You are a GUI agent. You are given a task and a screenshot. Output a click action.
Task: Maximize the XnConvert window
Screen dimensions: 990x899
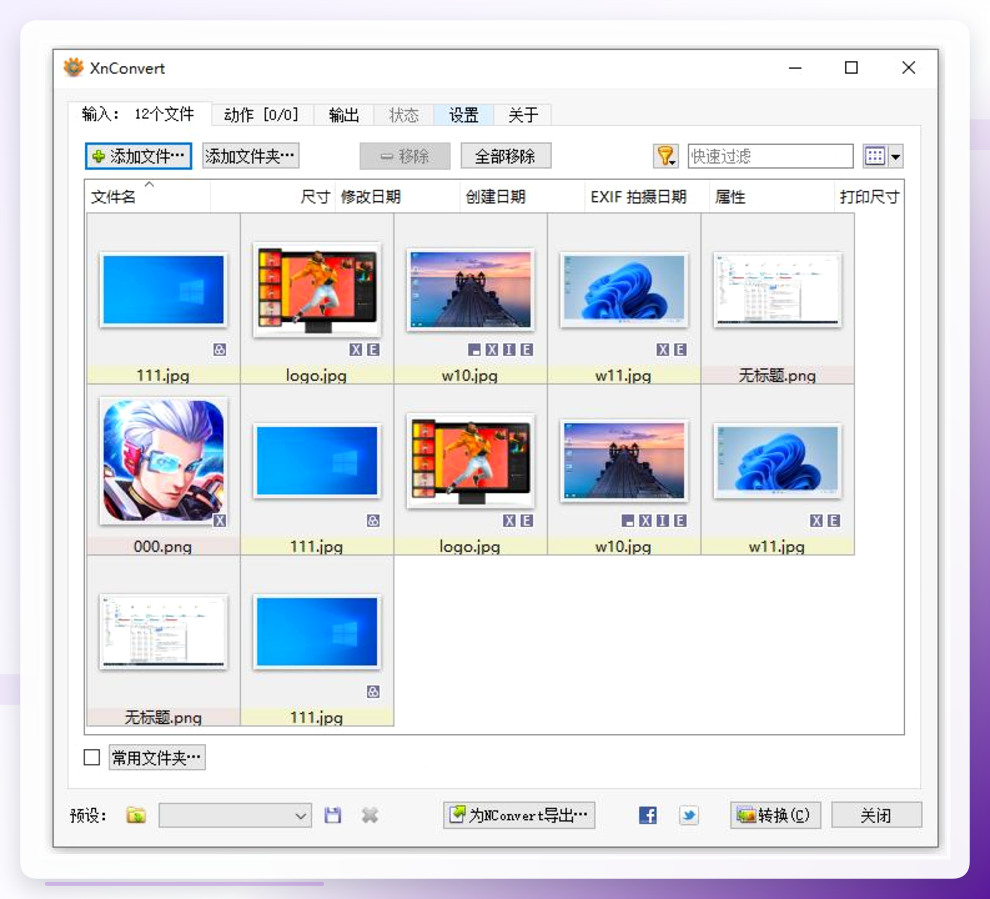pos(851,67)
